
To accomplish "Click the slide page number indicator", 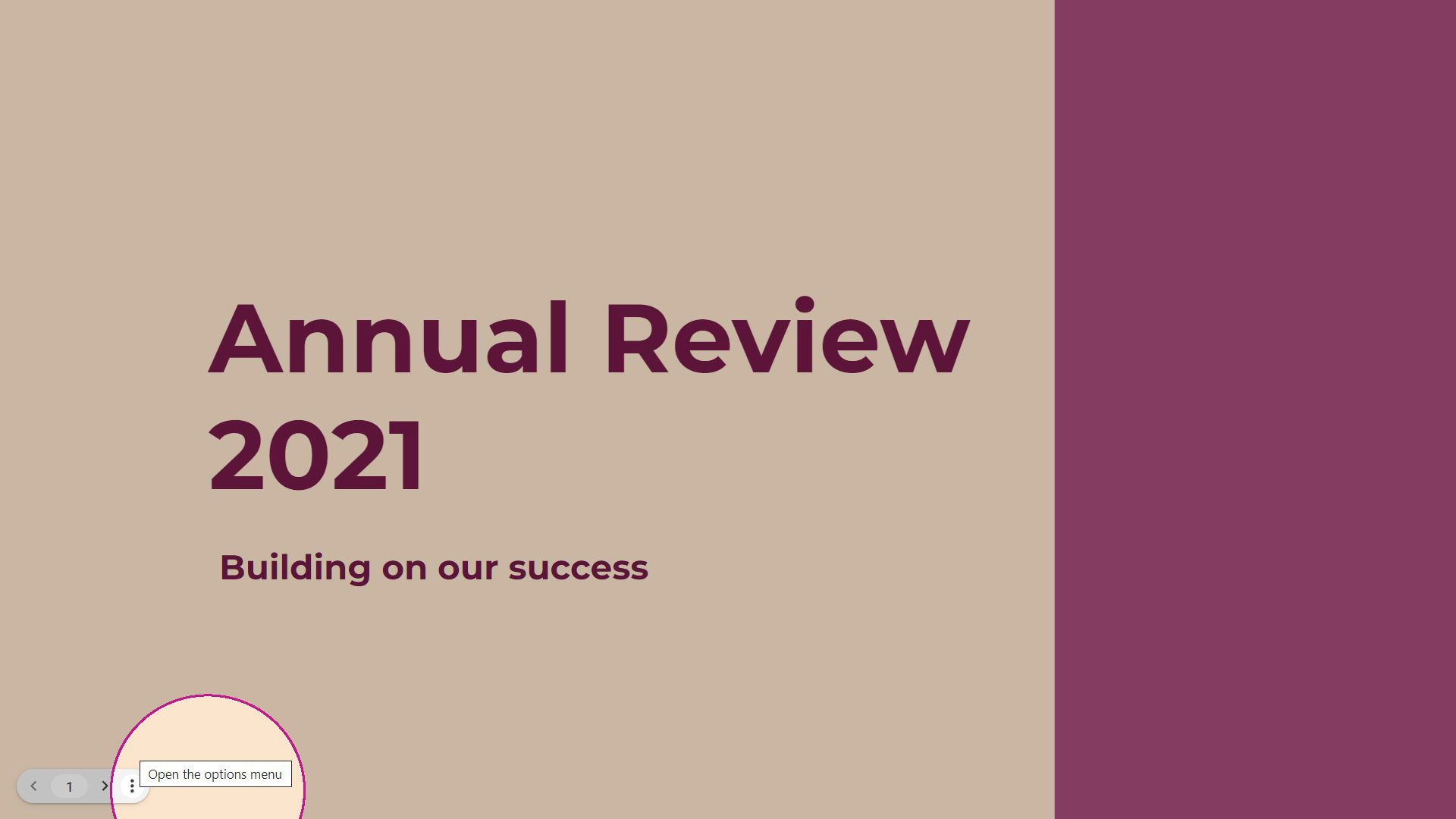I will pos(69,786).
